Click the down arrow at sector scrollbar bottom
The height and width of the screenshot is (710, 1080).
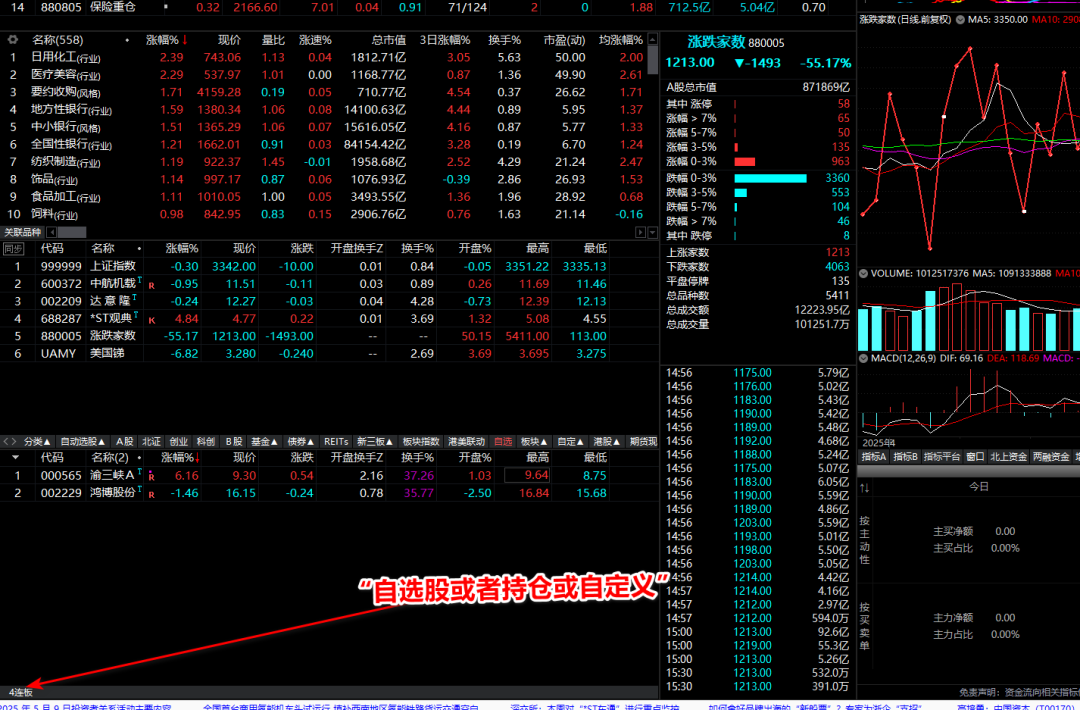652,233
